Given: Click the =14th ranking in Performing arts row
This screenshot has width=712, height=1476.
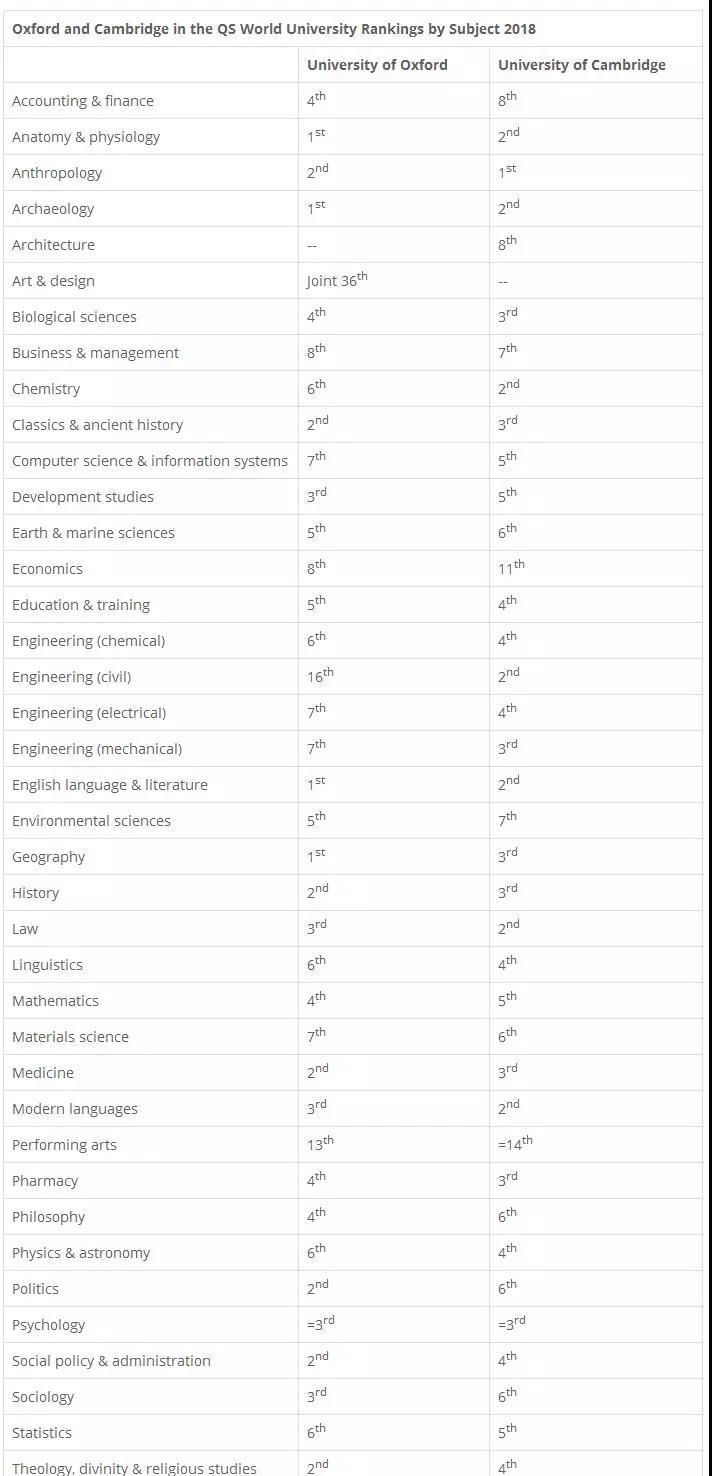Looking at the screenshot, I should (515, 1144).
